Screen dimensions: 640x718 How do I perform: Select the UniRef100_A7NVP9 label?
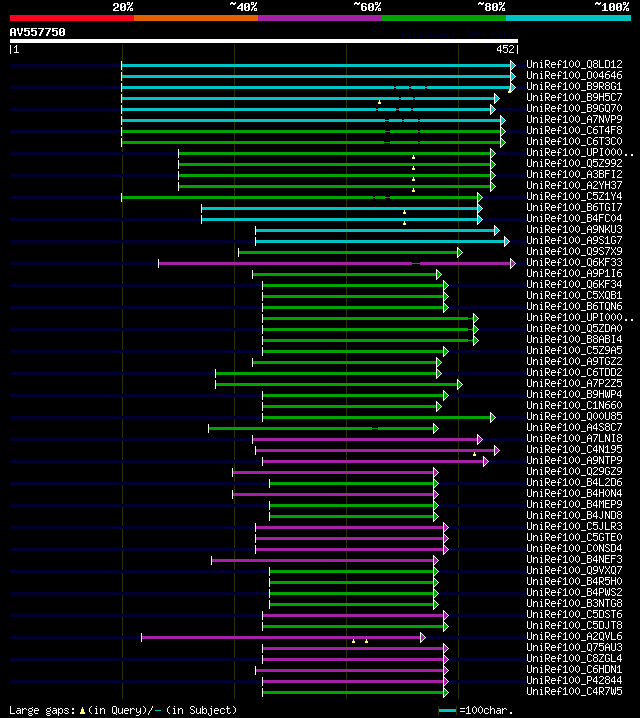point(574,120)
